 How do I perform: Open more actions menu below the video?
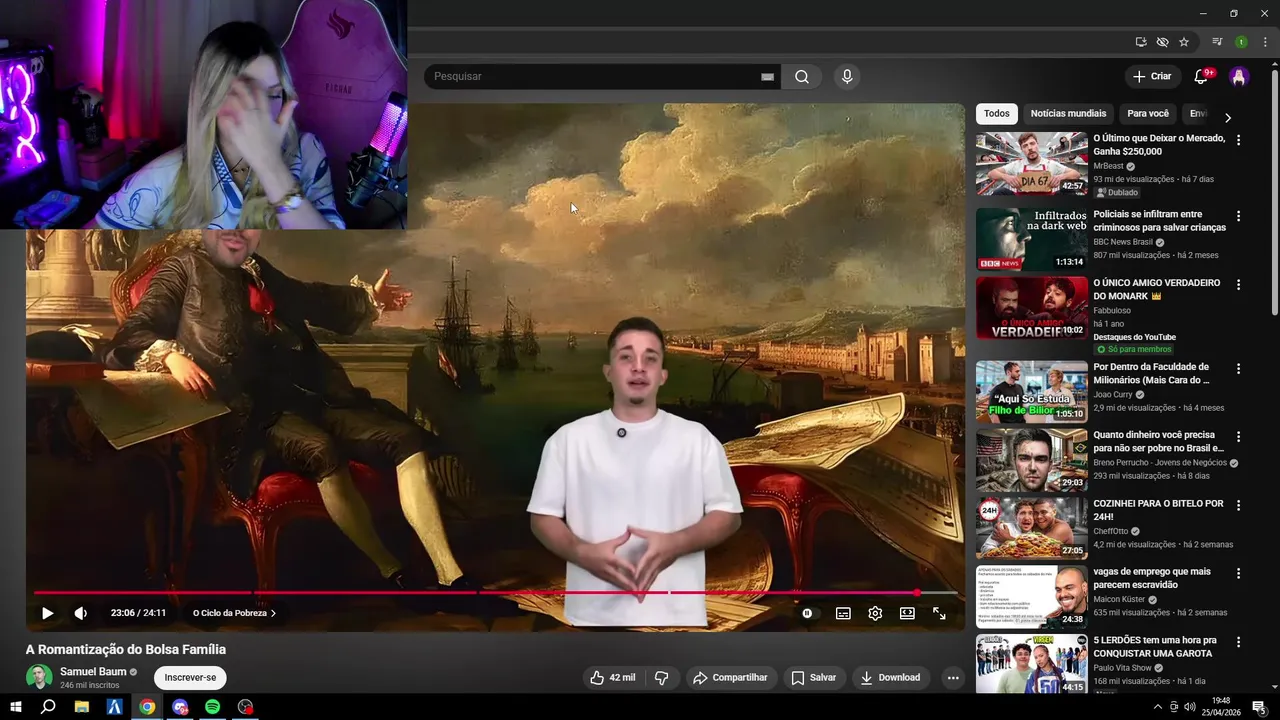click(x=953, y=677)
